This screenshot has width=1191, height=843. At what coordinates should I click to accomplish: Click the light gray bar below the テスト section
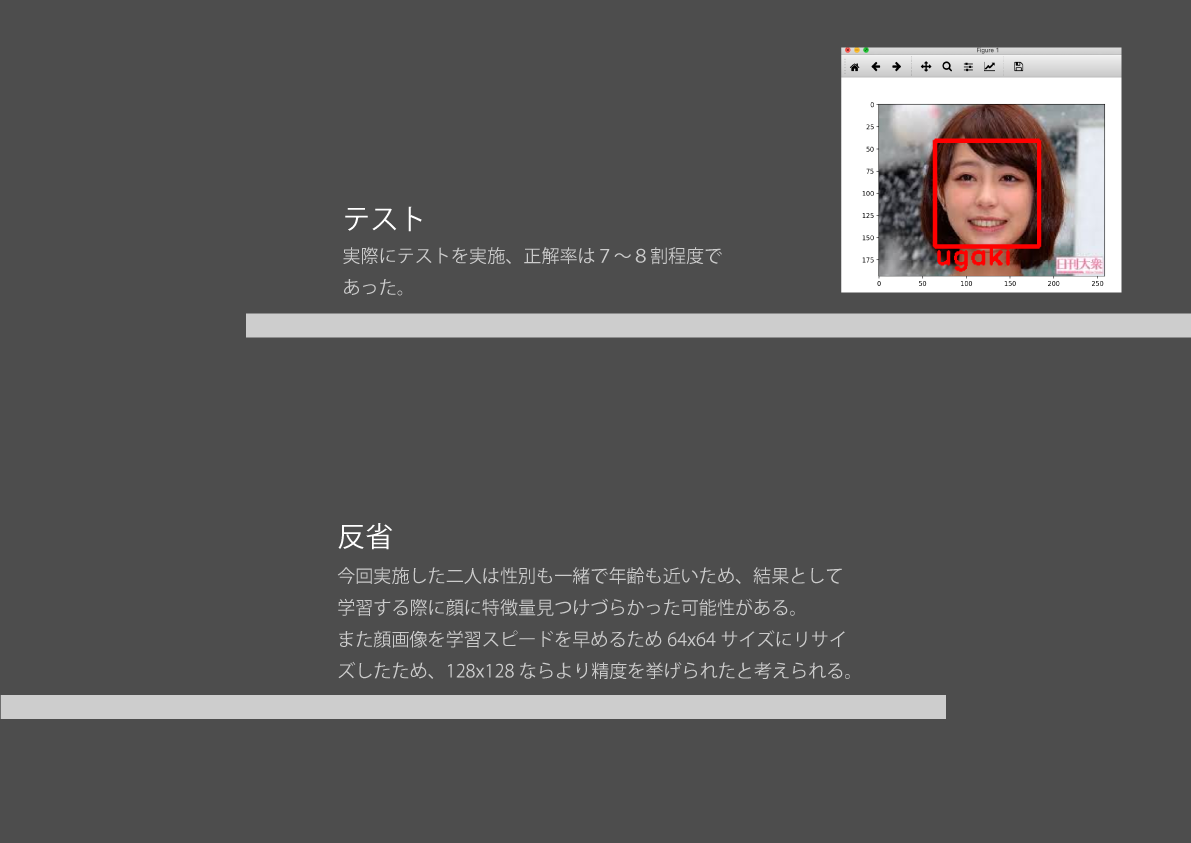[x=718, y=326]
